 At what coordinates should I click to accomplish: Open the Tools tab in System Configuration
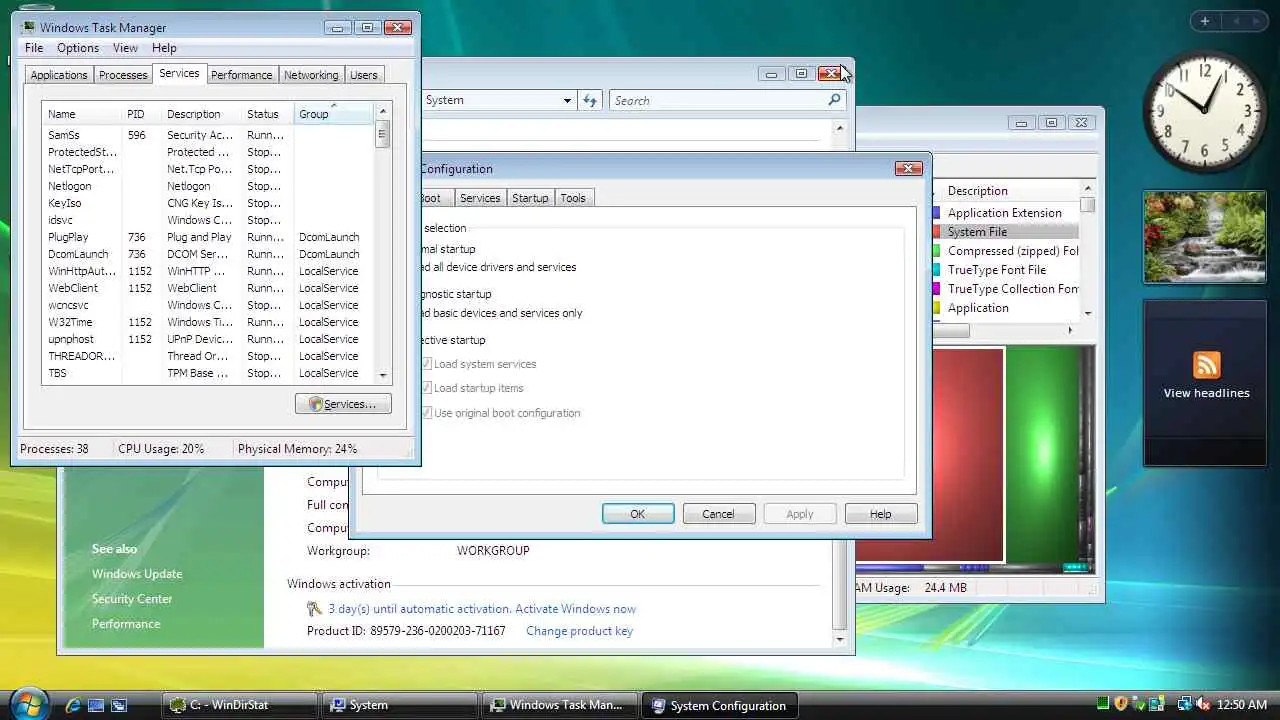pos(573,198)
